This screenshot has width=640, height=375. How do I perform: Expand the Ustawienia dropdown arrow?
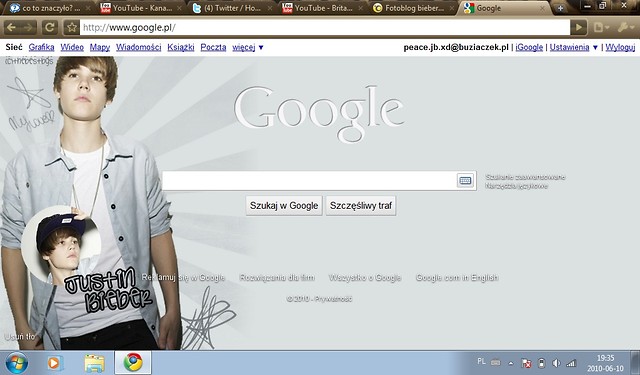point(595,47)
